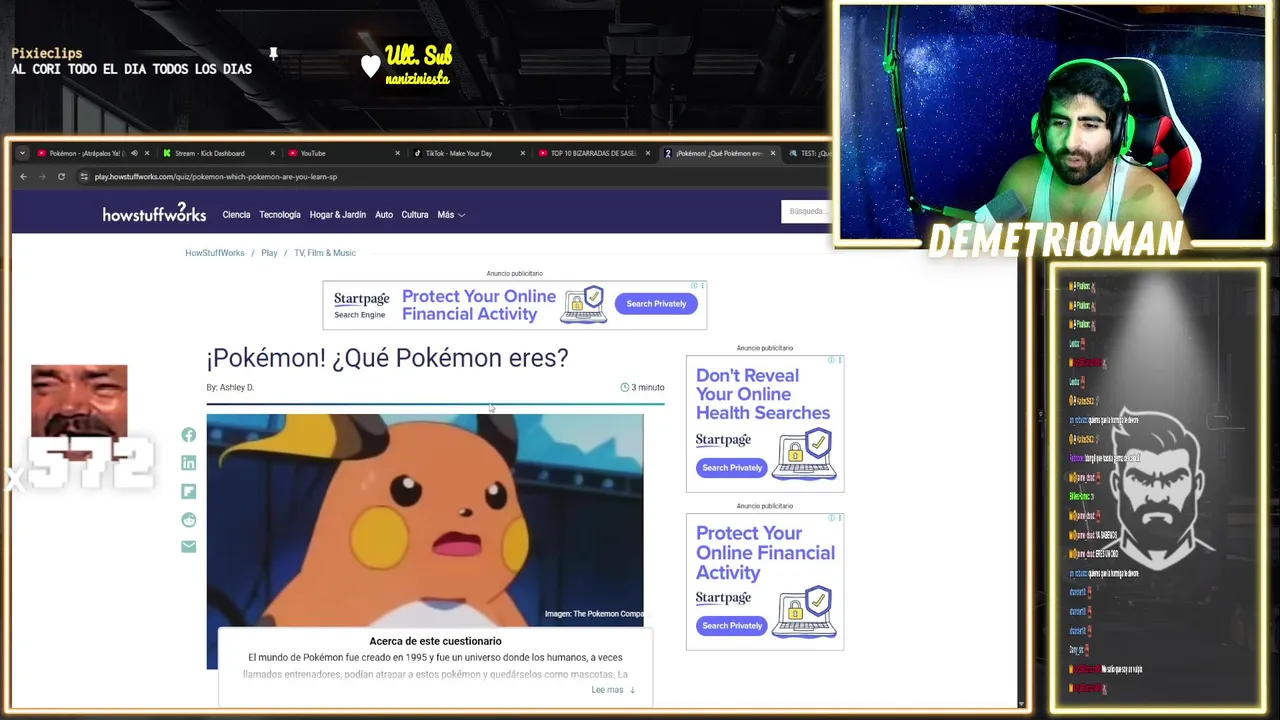1280x720 pixels.
Task: Share the quiz on Facebook
Action: (189, 435)
